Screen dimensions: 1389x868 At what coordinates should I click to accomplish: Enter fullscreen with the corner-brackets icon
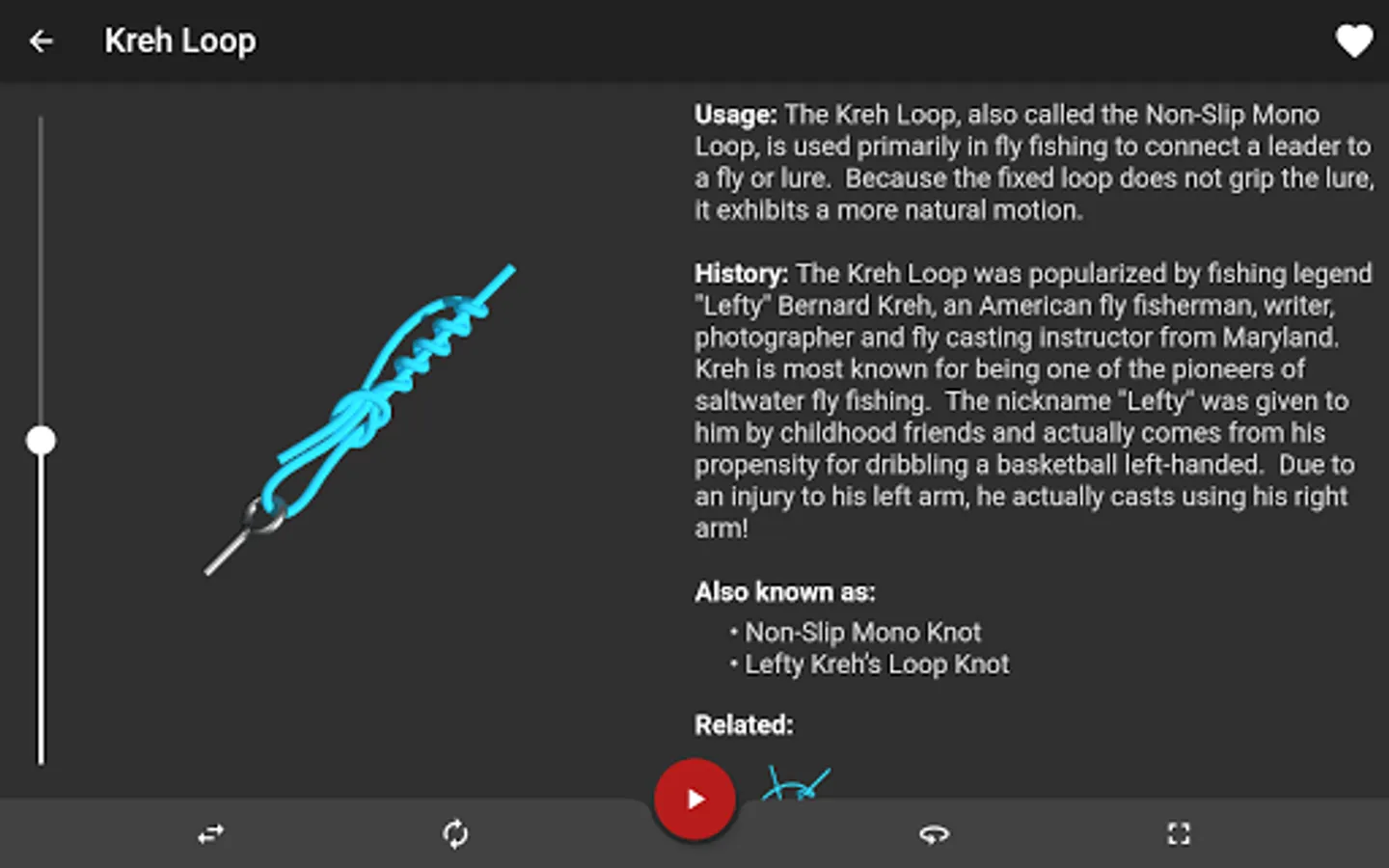point(1179,833)
